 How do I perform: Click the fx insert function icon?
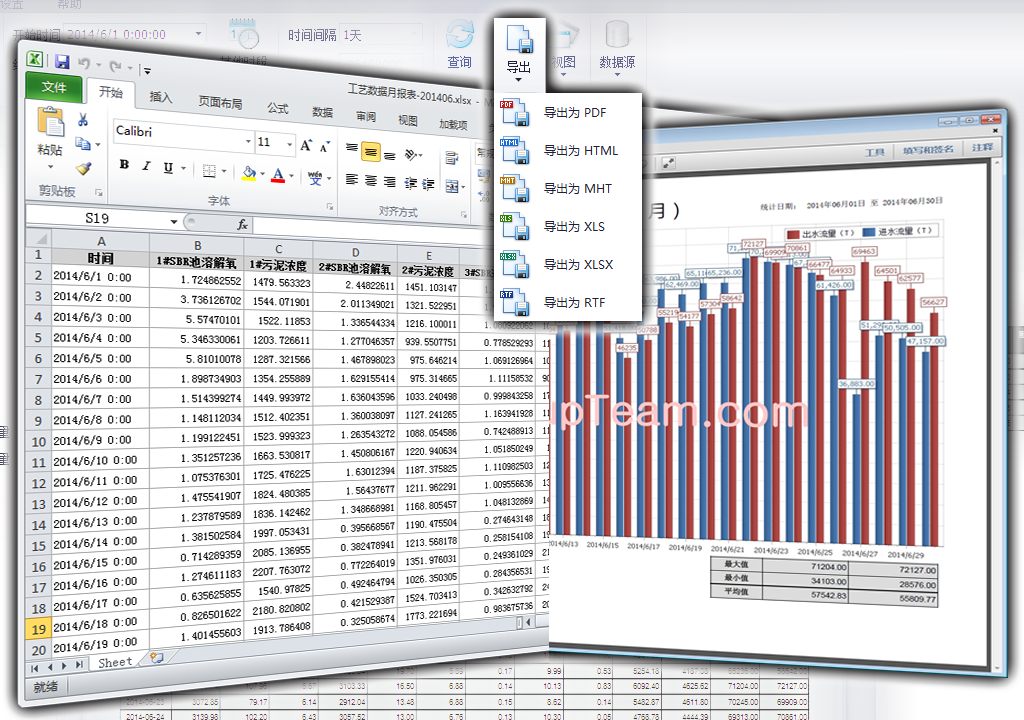[x=242, y=225]
